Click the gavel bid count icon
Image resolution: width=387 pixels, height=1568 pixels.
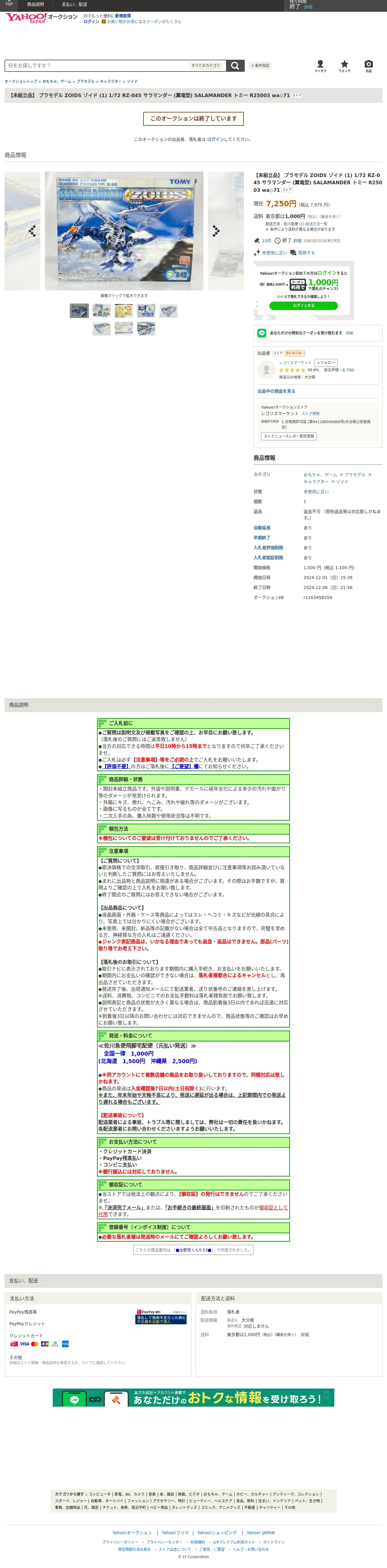tap(257, 240)
